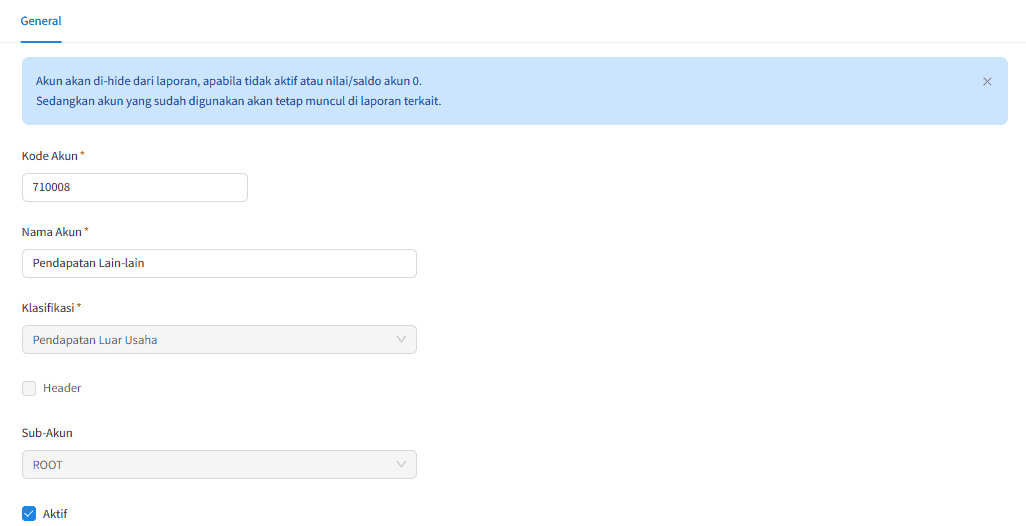The image size is (1026, 526).
Task: Toggle the Header checkbox
Action: pyautogui.click(x=29, y=388)
